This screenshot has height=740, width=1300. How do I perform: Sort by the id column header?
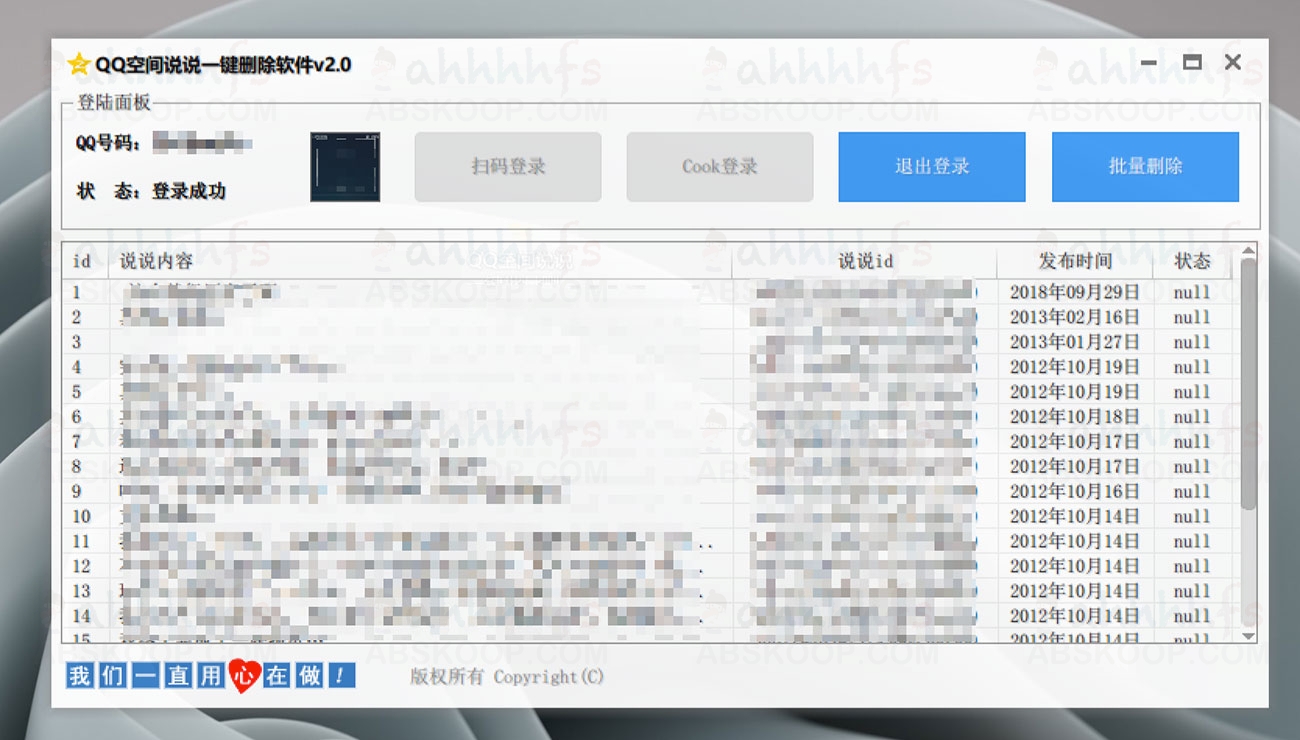(82, 262)
